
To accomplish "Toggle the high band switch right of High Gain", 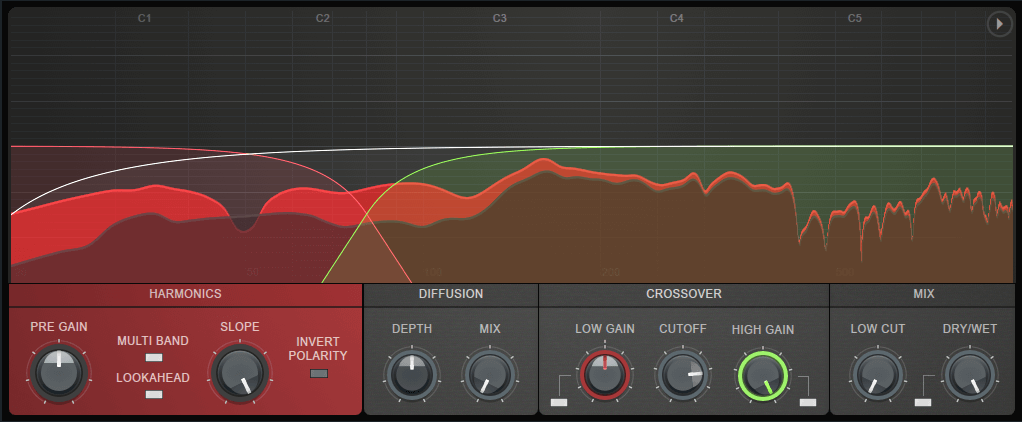I will tap(807, 401).
